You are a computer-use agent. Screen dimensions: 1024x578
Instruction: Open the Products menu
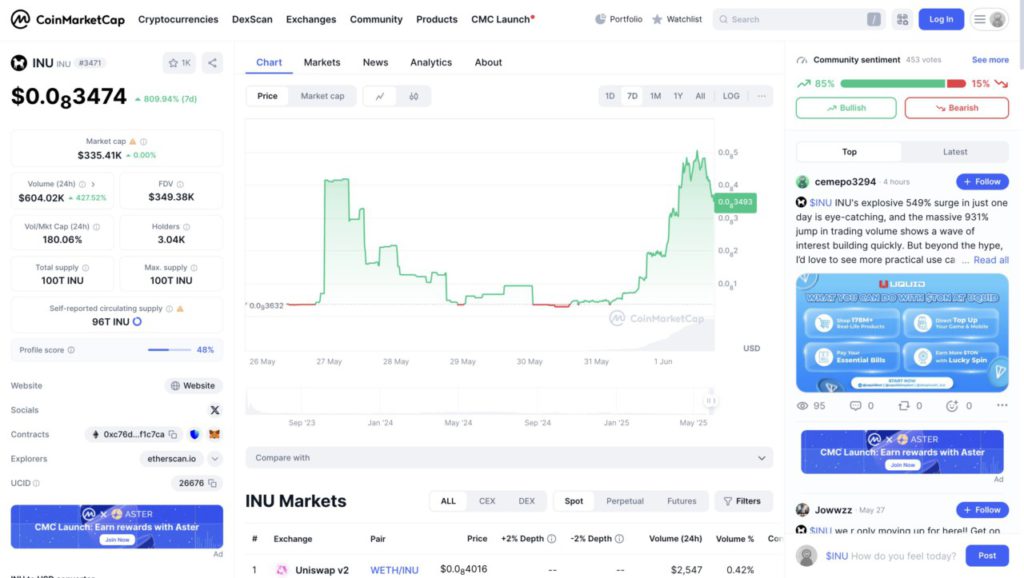click(437, 20)
